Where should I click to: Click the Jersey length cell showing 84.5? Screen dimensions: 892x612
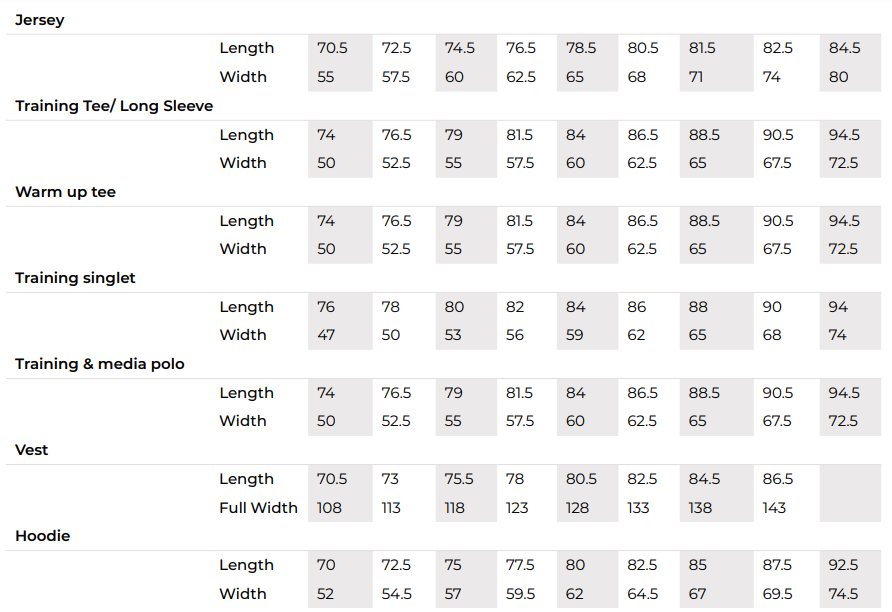844,48
